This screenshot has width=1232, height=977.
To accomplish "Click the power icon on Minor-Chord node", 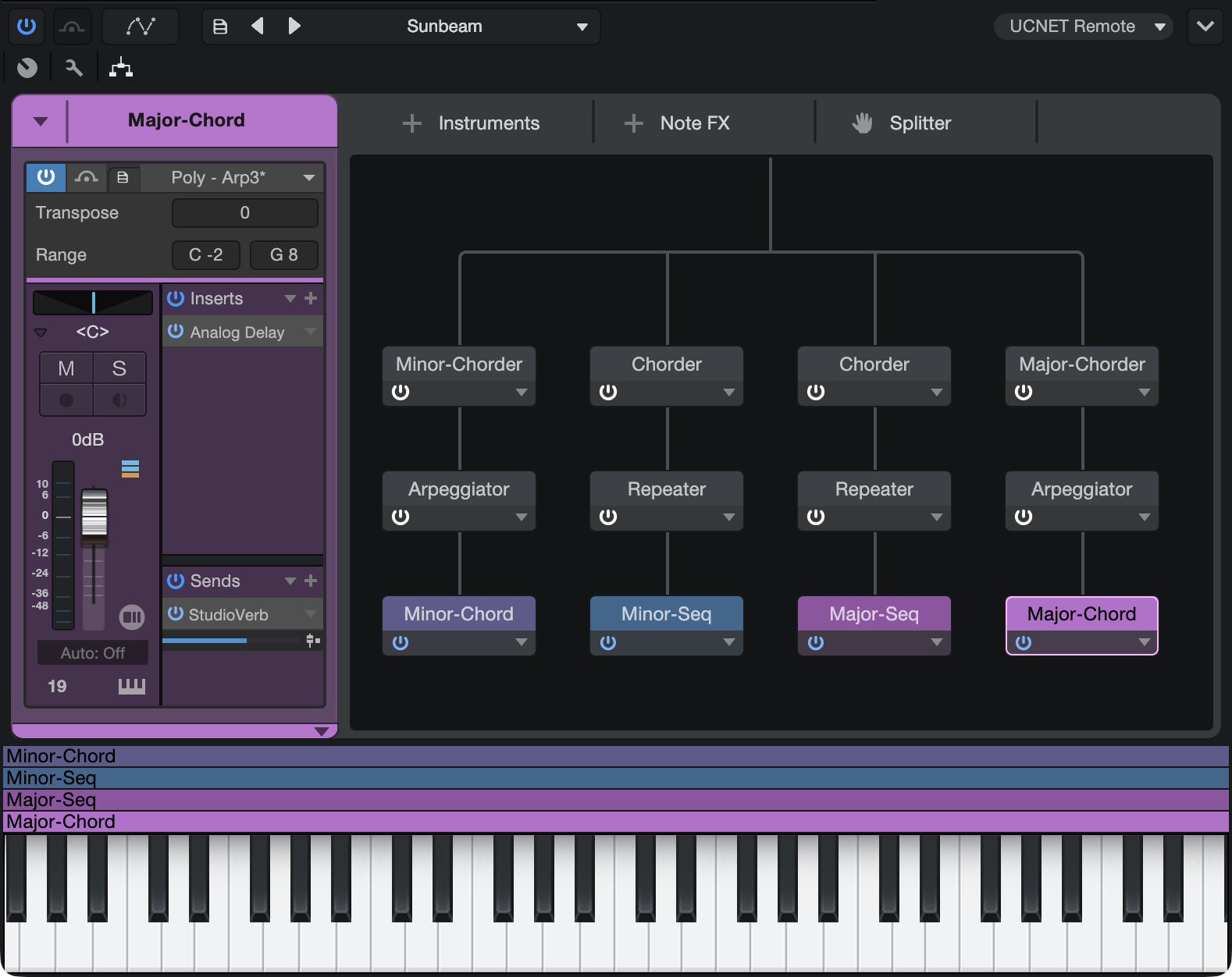I will (x=401, y=642).
